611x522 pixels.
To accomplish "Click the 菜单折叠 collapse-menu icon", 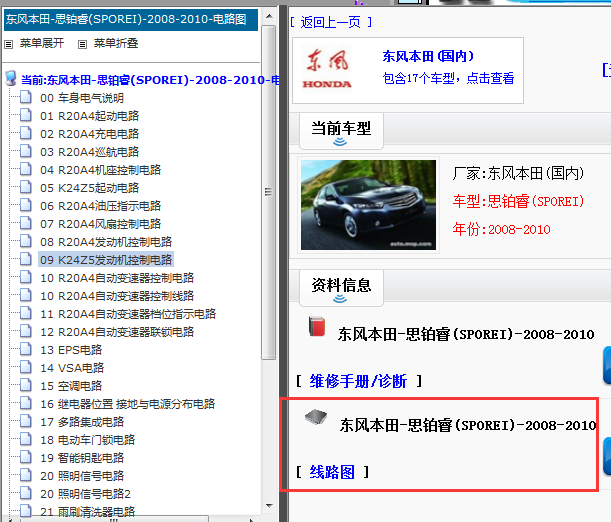I will pos(82,44).
